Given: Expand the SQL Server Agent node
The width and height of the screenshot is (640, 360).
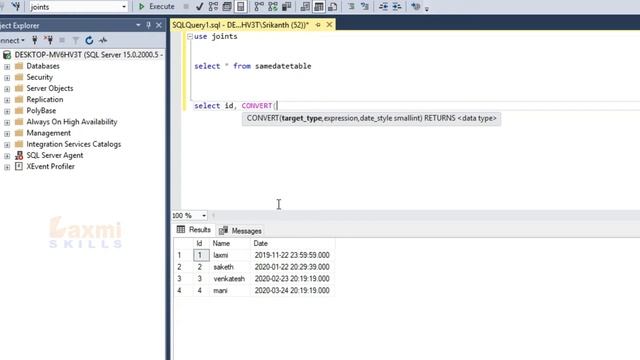Looking at the screenshot, I should tap(7, 156).
